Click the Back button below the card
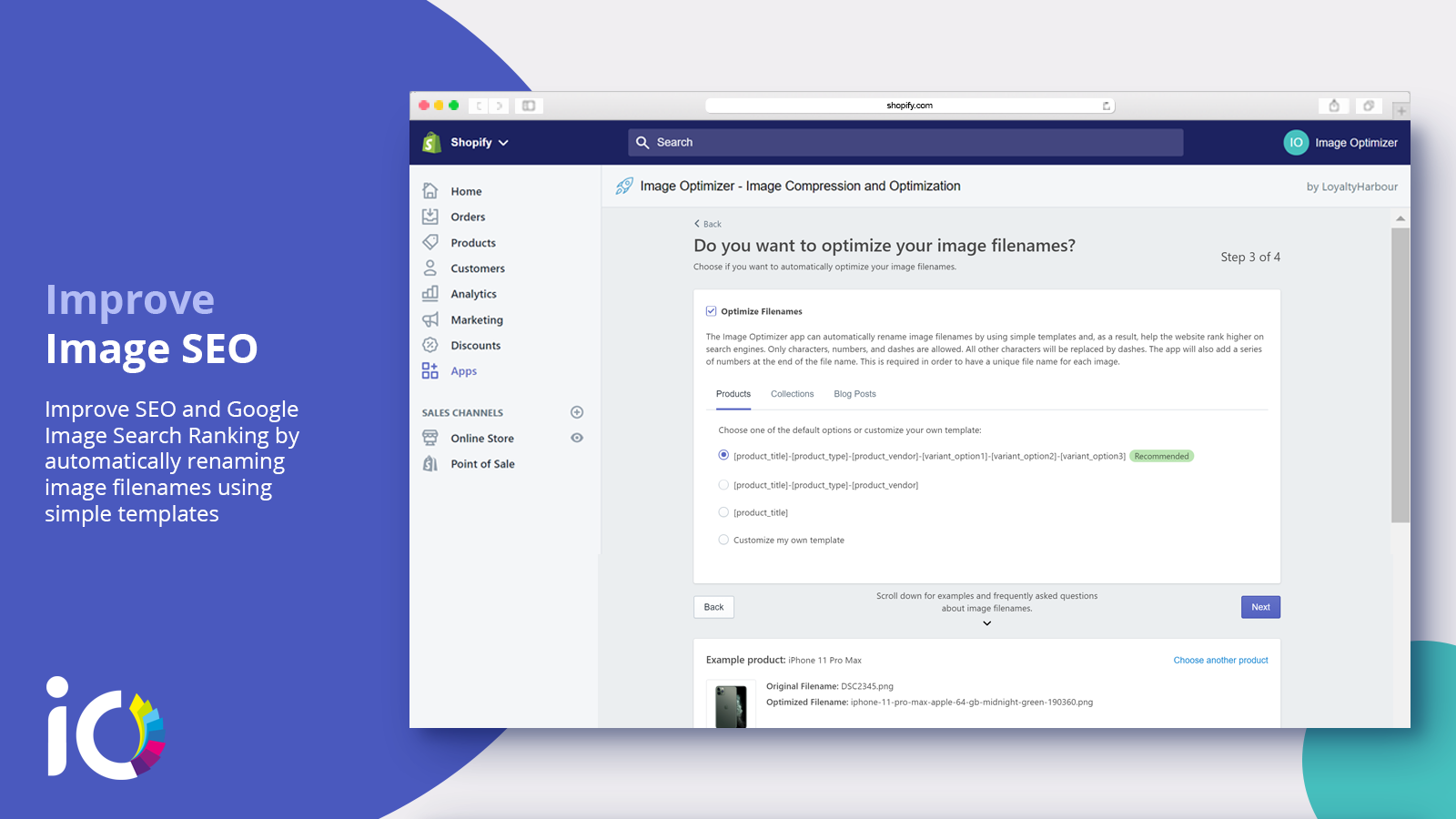Screen dimensions: 1456x819 click(713, 607)
